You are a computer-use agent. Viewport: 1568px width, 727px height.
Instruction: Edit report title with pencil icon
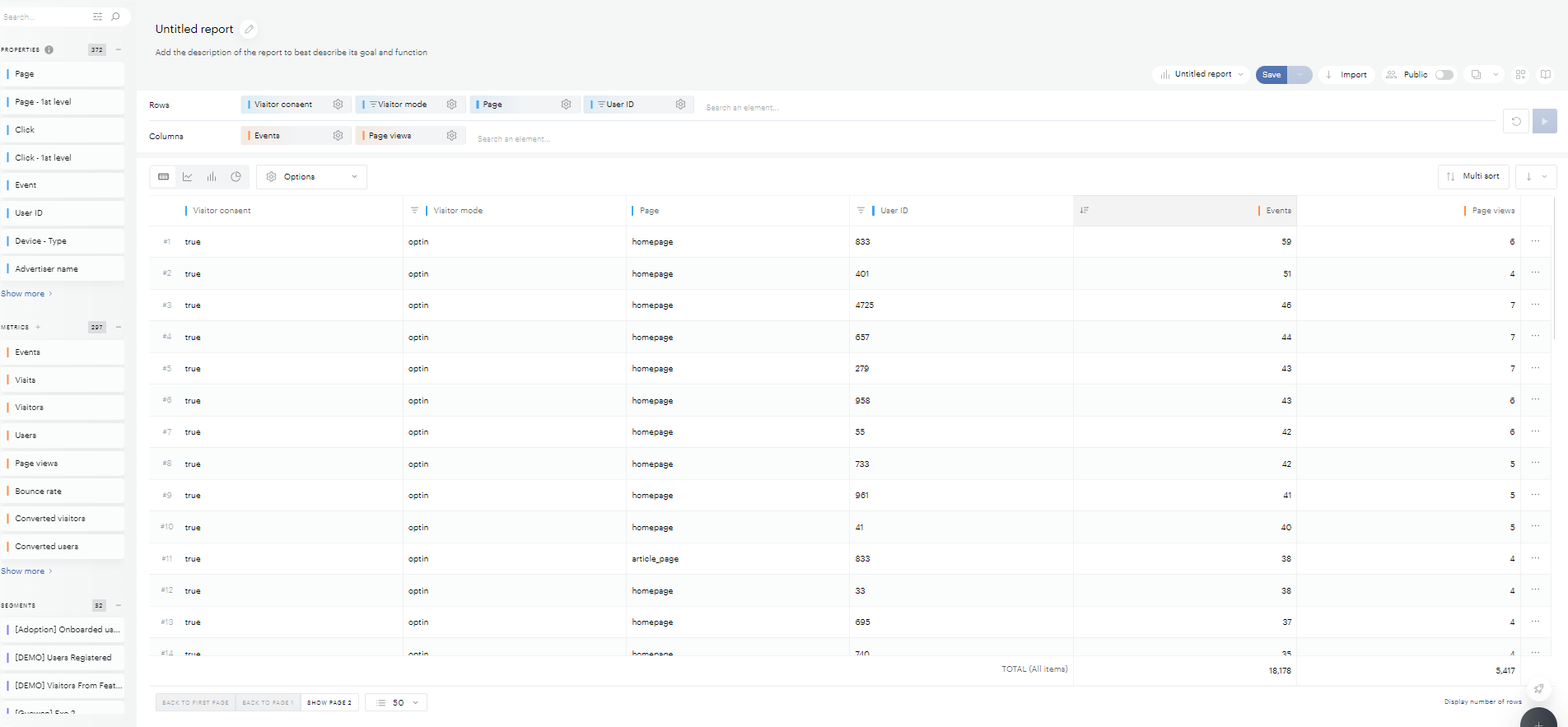click(x=250, y=30)
